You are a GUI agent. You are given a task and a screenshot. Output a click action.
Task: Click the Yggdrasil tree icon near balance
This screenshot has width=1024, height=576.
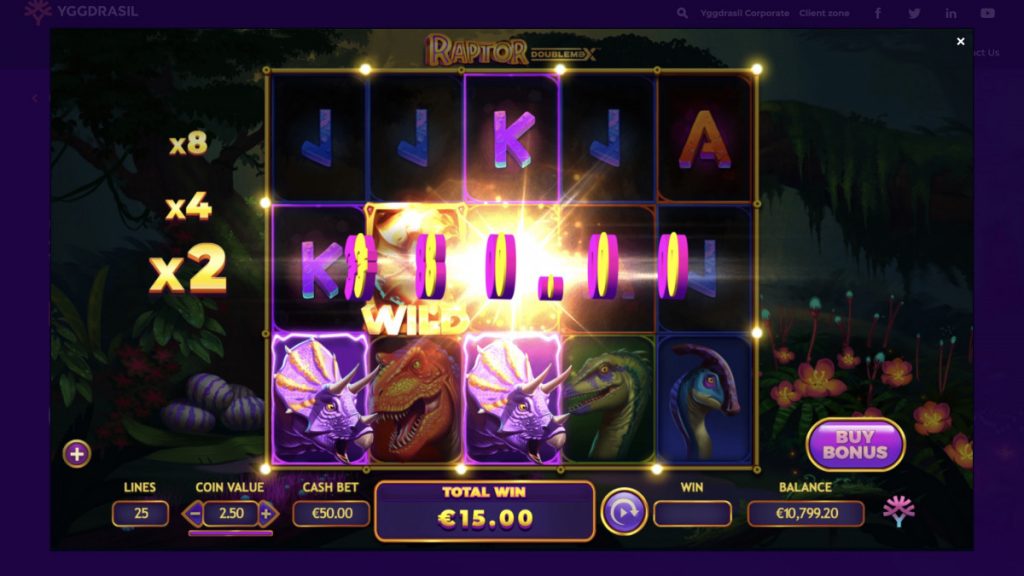[899, 510]
